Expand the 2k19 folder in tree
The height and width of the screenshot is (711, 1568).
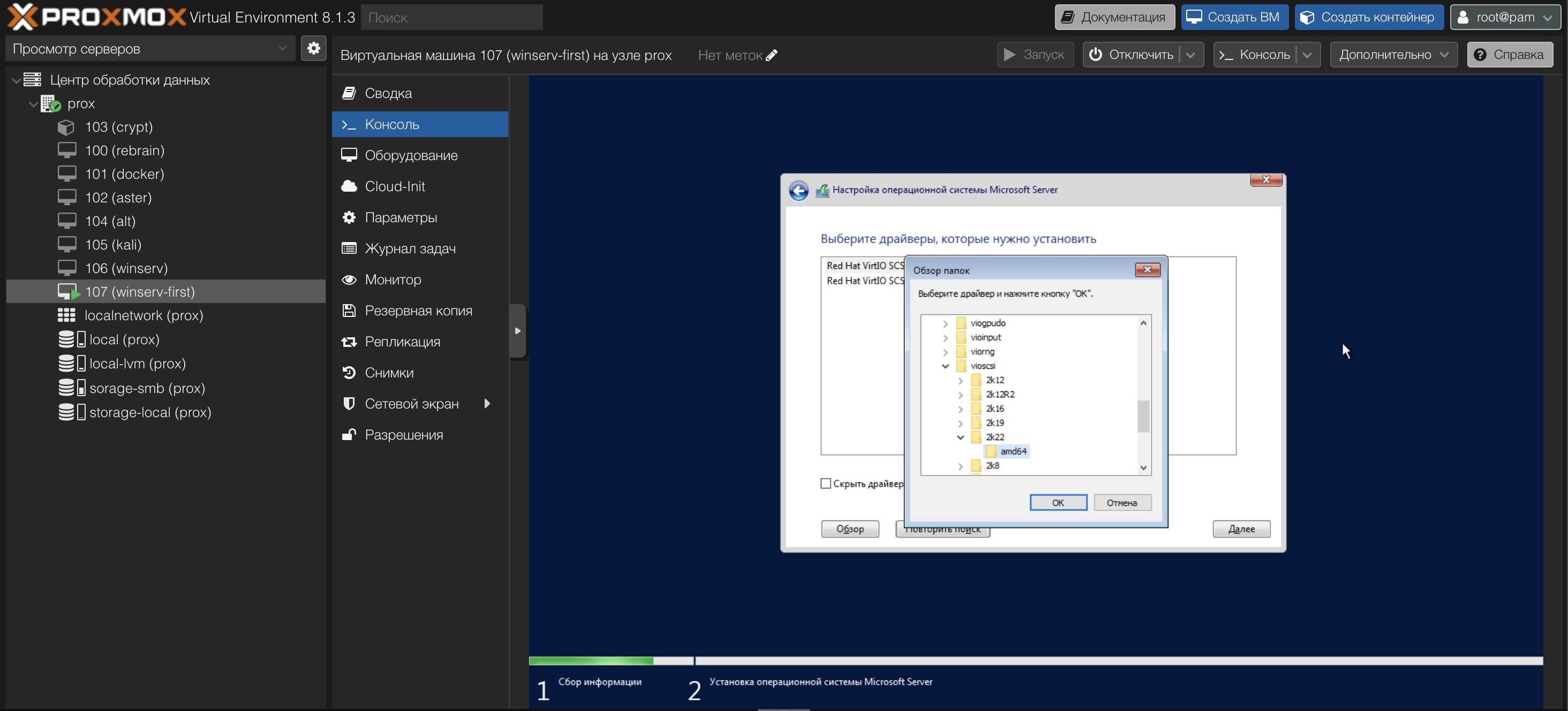(x=961, y=423)
